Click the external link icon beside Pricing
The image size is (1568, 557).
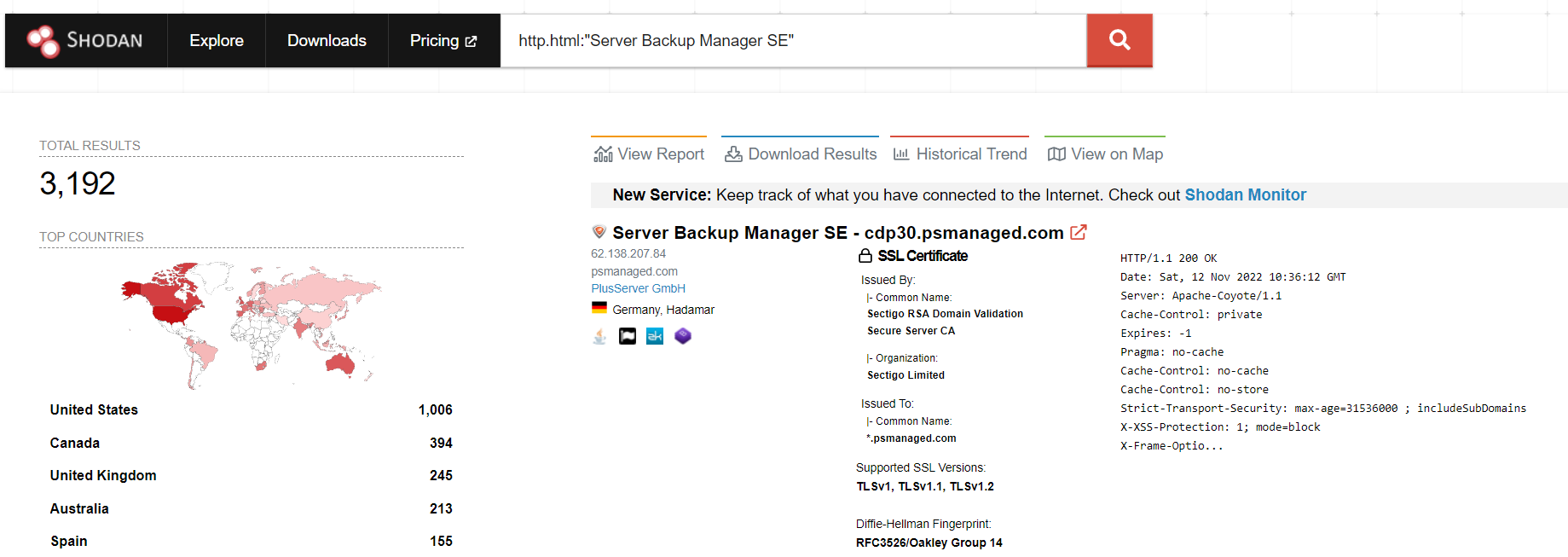[x=471, y=41]
